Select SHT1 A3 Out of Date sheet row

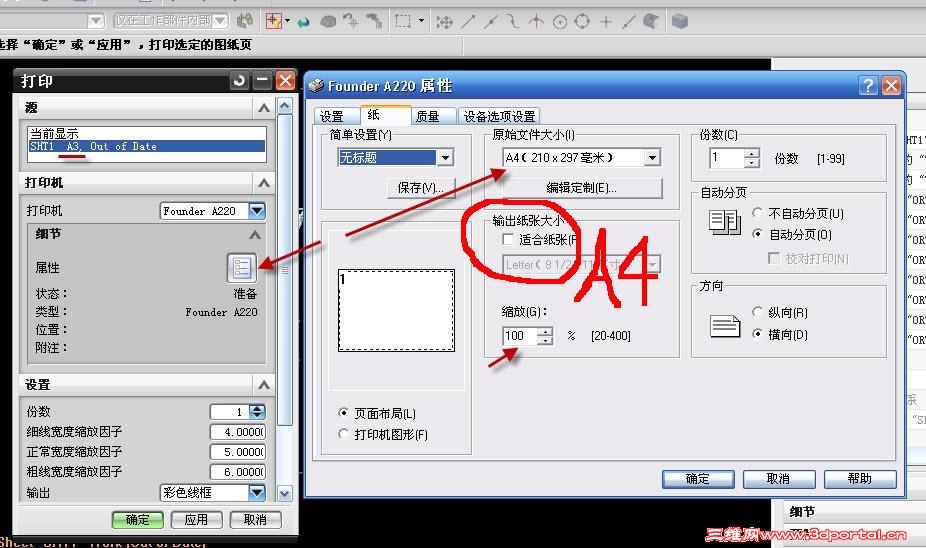tap(147, 146)
